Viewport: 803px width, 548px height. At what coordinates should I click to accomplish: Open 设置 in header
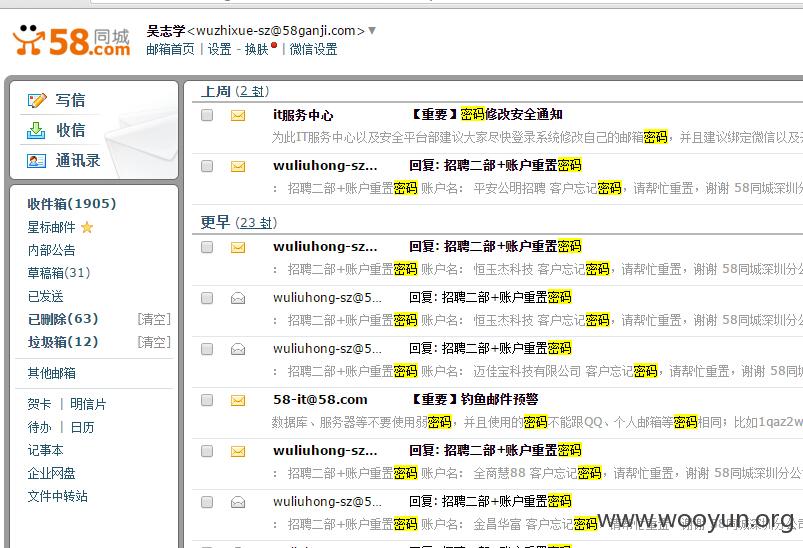pos(219,49)
